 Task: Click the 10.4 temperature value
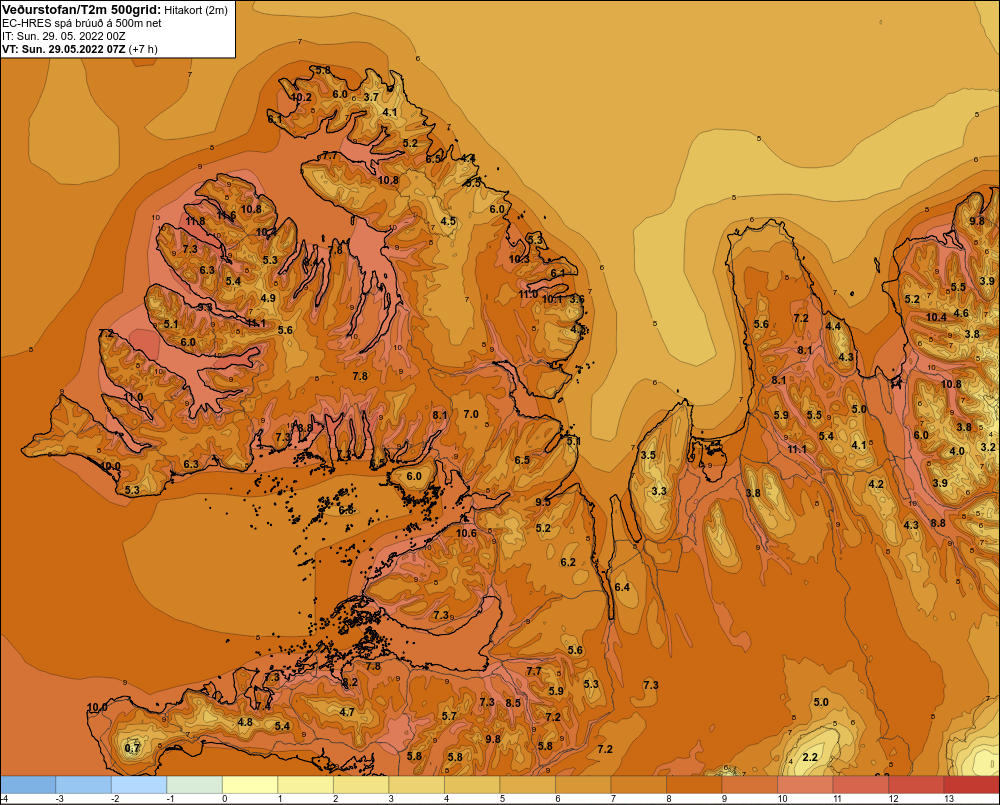(x=936, y=317)
